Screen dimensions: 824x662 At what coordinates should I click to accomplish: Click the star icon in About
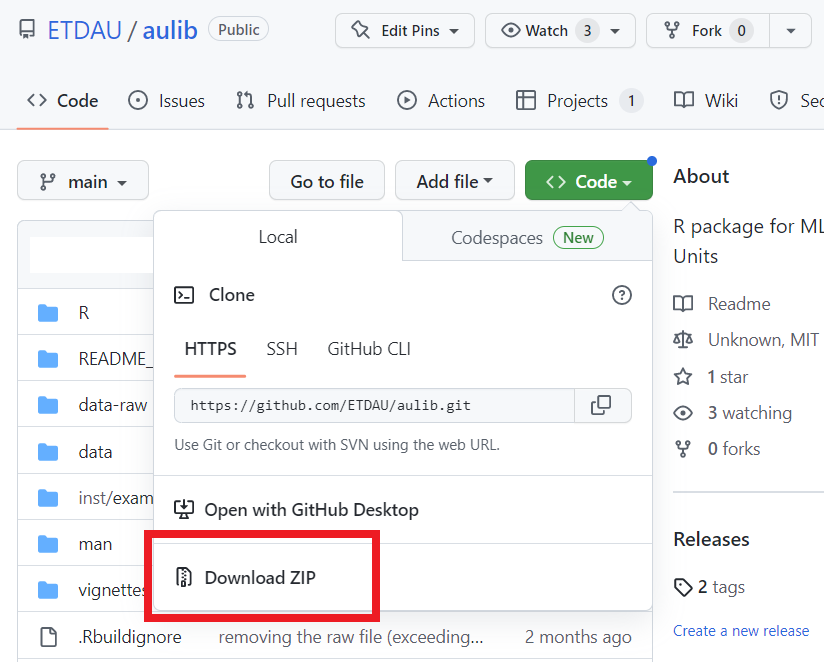683,376
